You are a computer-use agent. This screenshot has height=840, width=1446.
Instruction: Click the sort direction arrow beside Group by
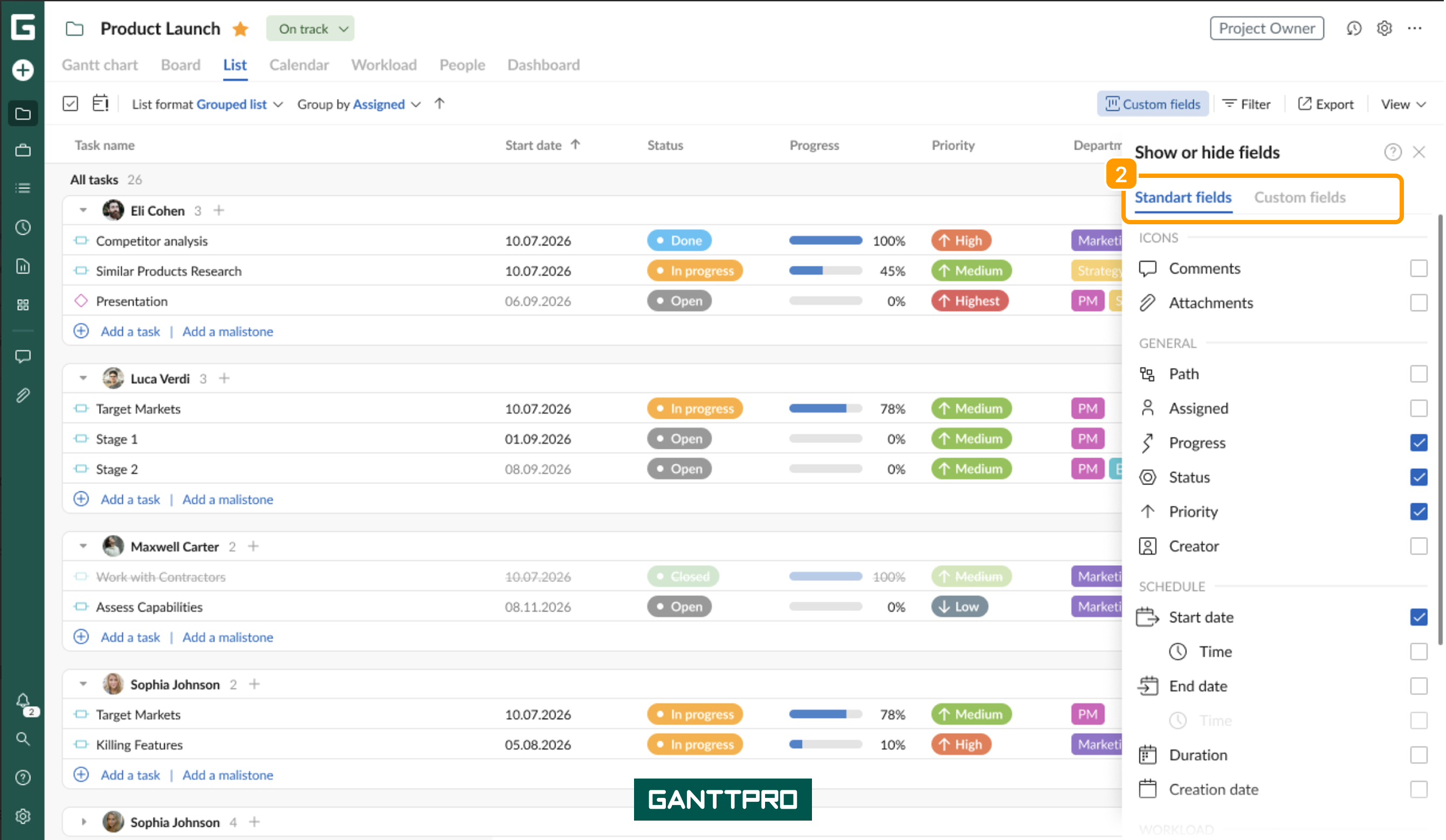tap(439, 104)
